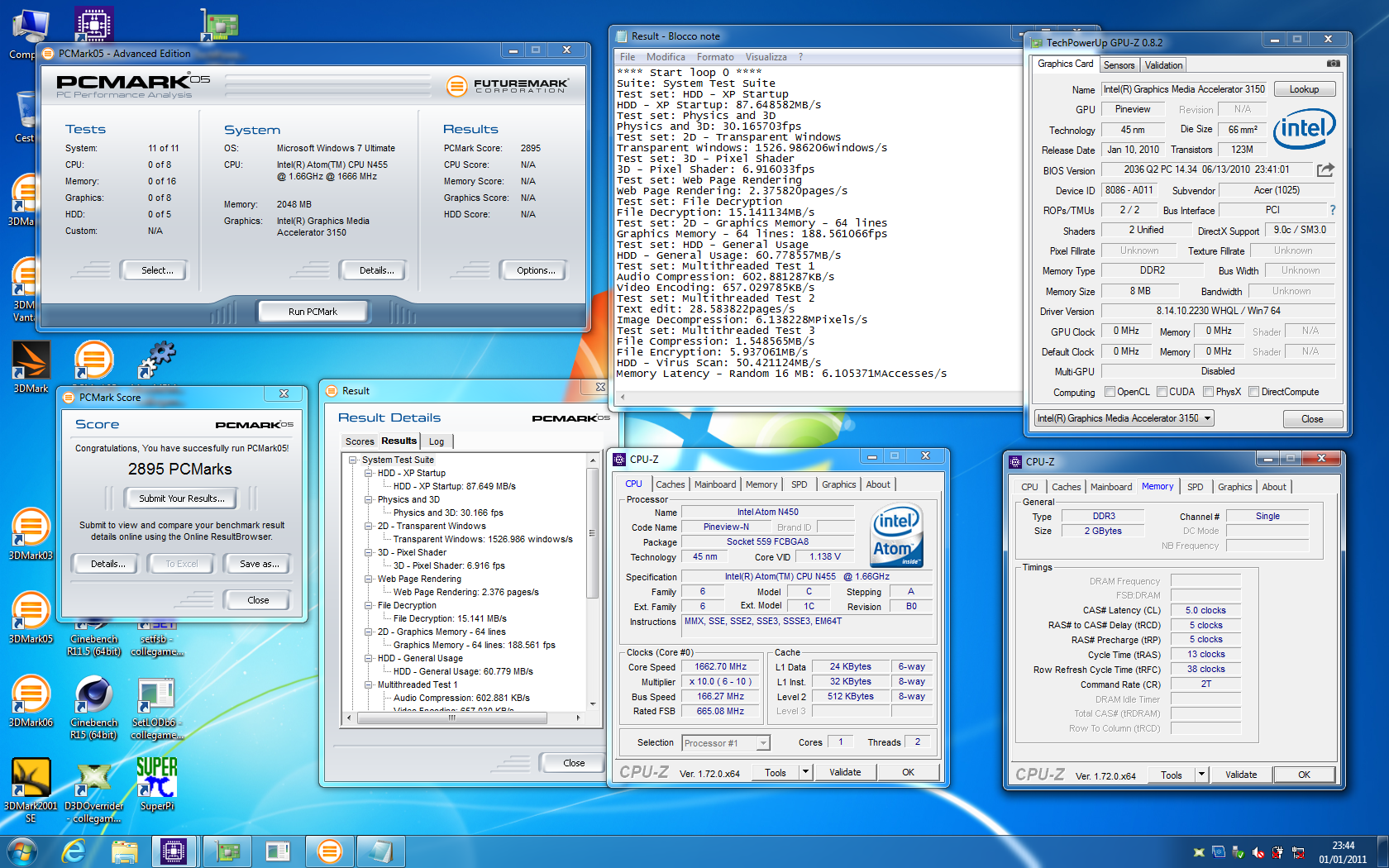Open Tools dropdown arrow in CPU-Z Memory window
This screenshot has height=868, width=1389.
pyautogui.click(x=1202, y=775)
